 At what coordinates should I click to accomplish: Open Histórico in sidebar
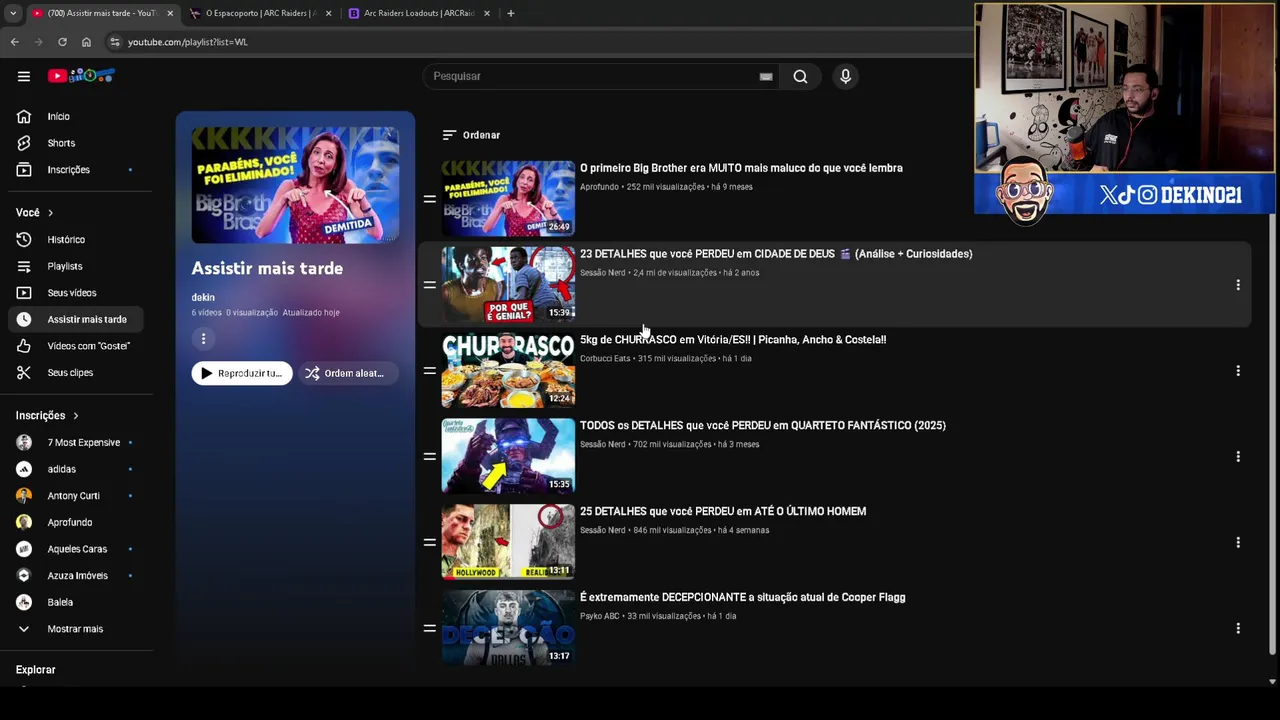tap(78, 240)
